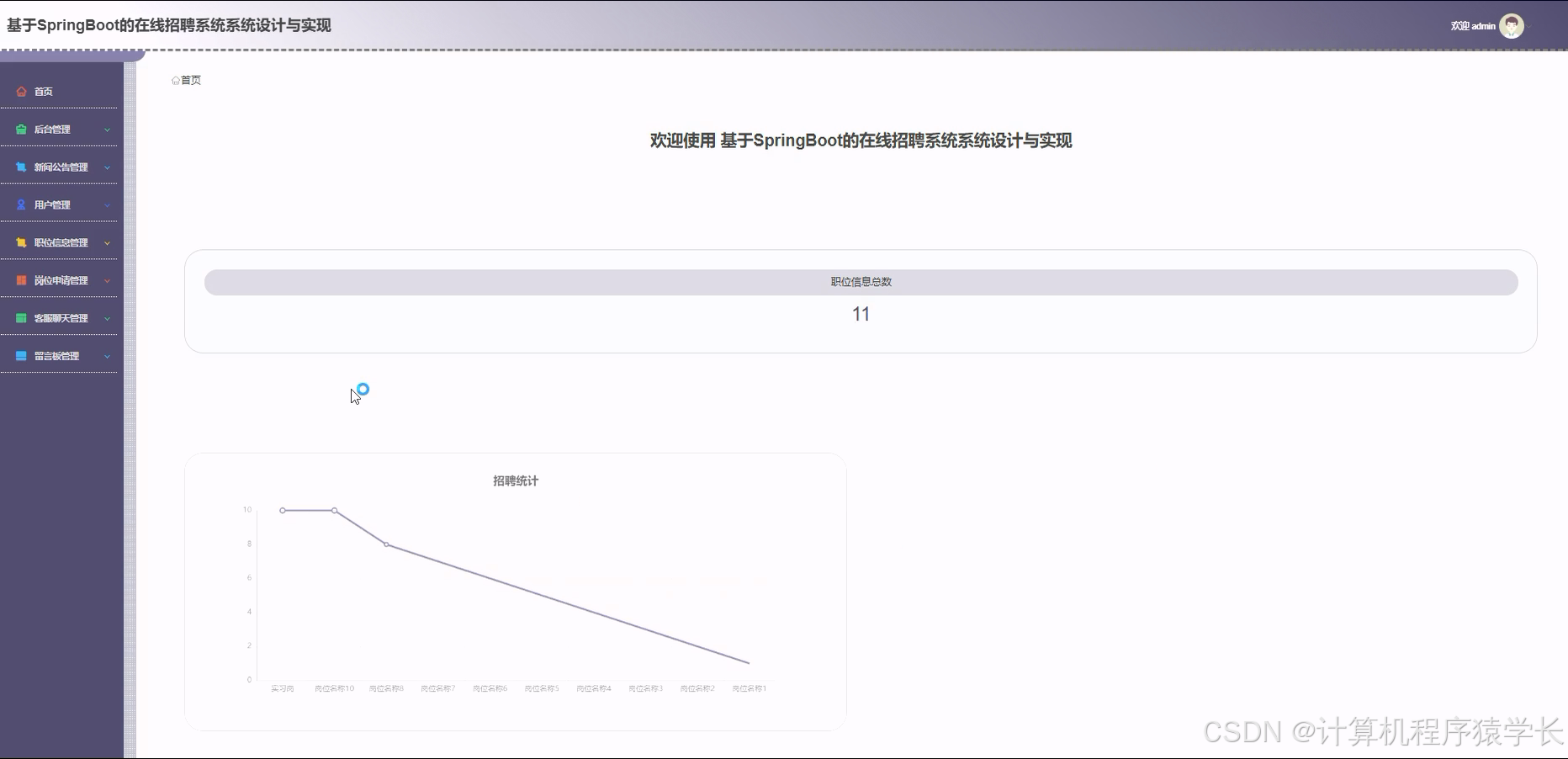Click the 新闻公告管理 blue icon
The height and width of the screenshot is (759, 1568).
[x=21, y=167]
